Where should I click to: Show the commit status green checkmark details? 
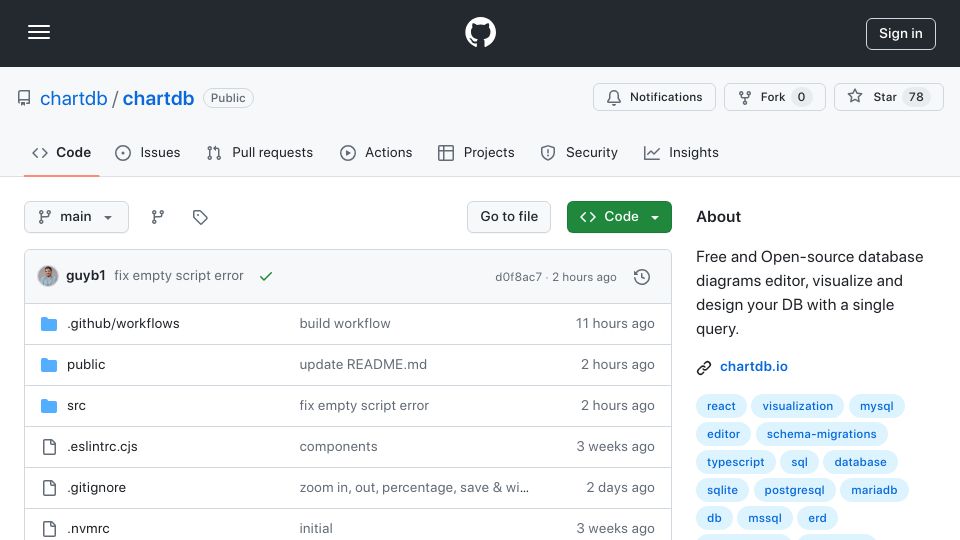point(266,276)
